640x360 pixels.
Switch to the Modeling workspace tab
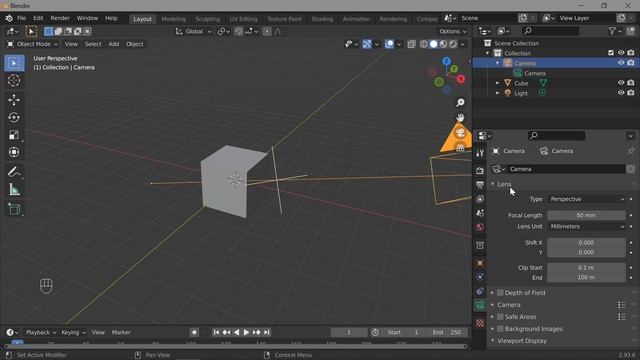tap(173, 19)
